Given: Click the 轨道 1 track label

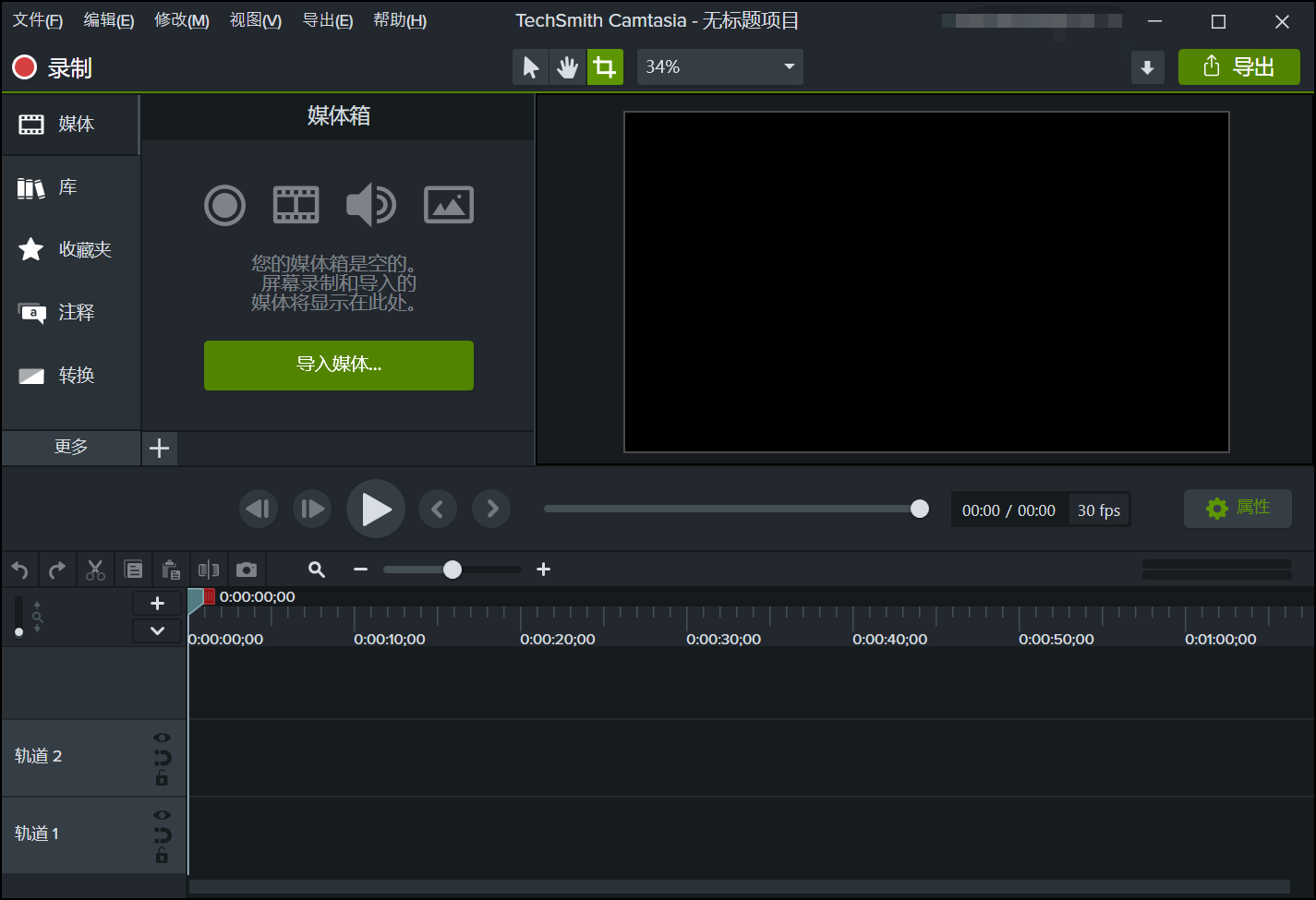Looking at the screenshot, I should (x=37, y=834).
